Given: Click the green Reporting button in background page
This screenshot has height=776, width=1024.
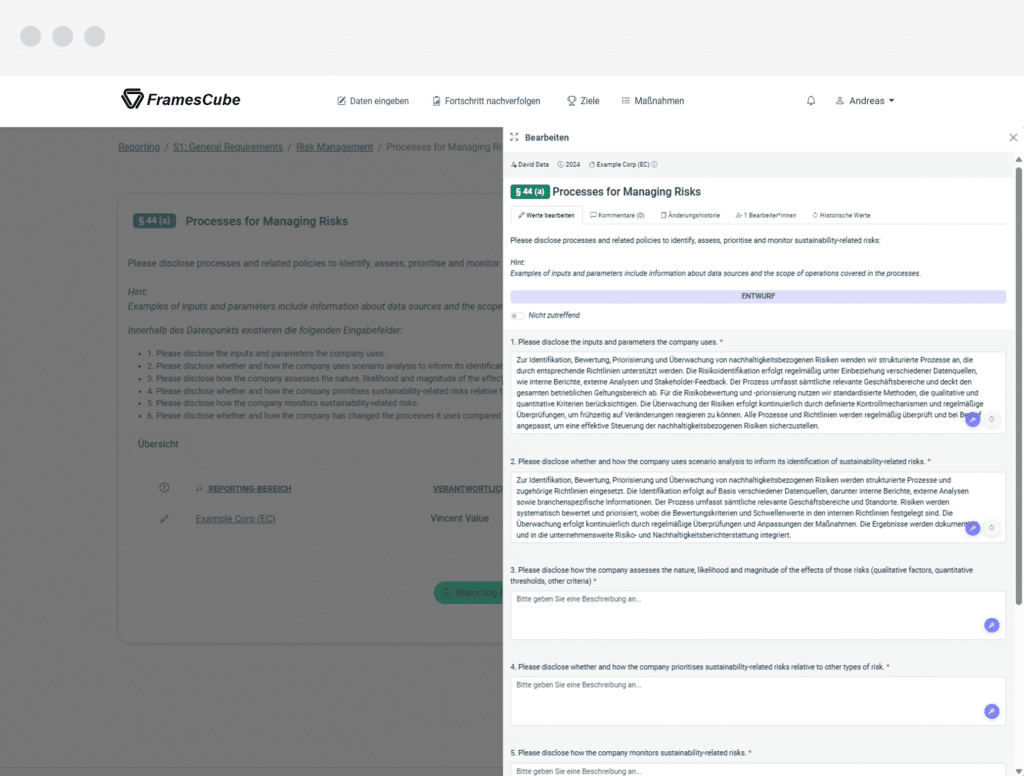Looking at the screenshot, I should 469,592.
